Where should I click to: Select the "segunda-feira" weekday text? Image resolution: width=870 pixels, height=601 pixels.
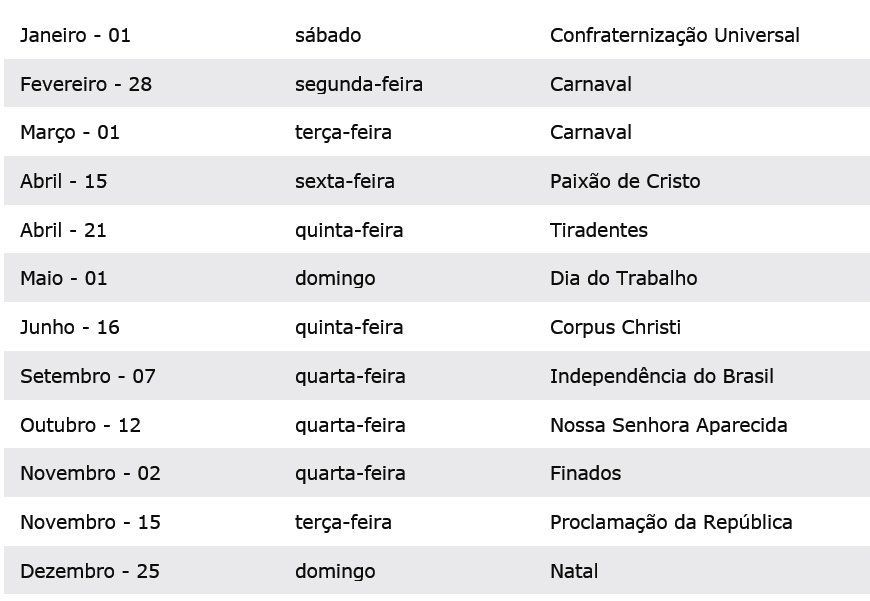point(358,84)
